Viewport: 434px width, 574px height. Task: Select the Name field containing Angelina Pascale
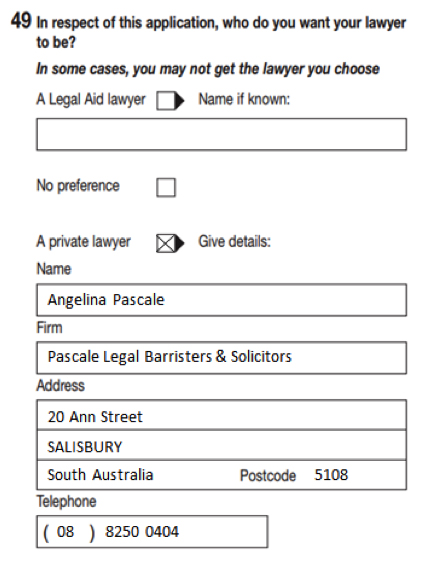pos(221,300)
